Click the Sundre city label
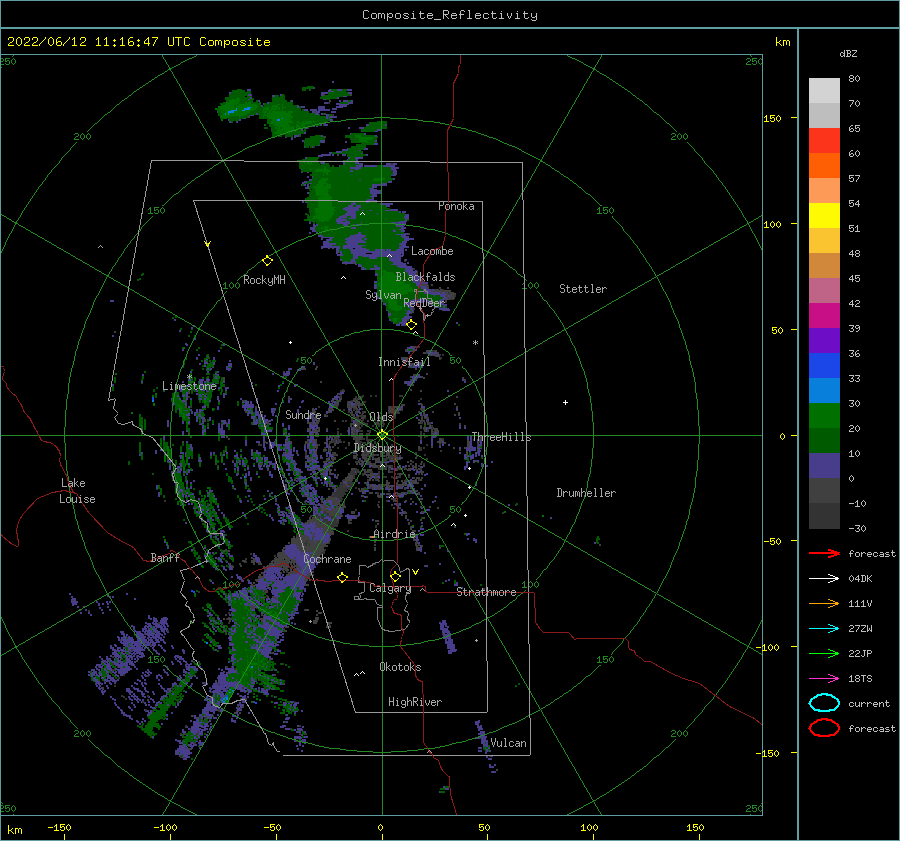The width and height of the screenshot is (900, 841). coord(303,414)
